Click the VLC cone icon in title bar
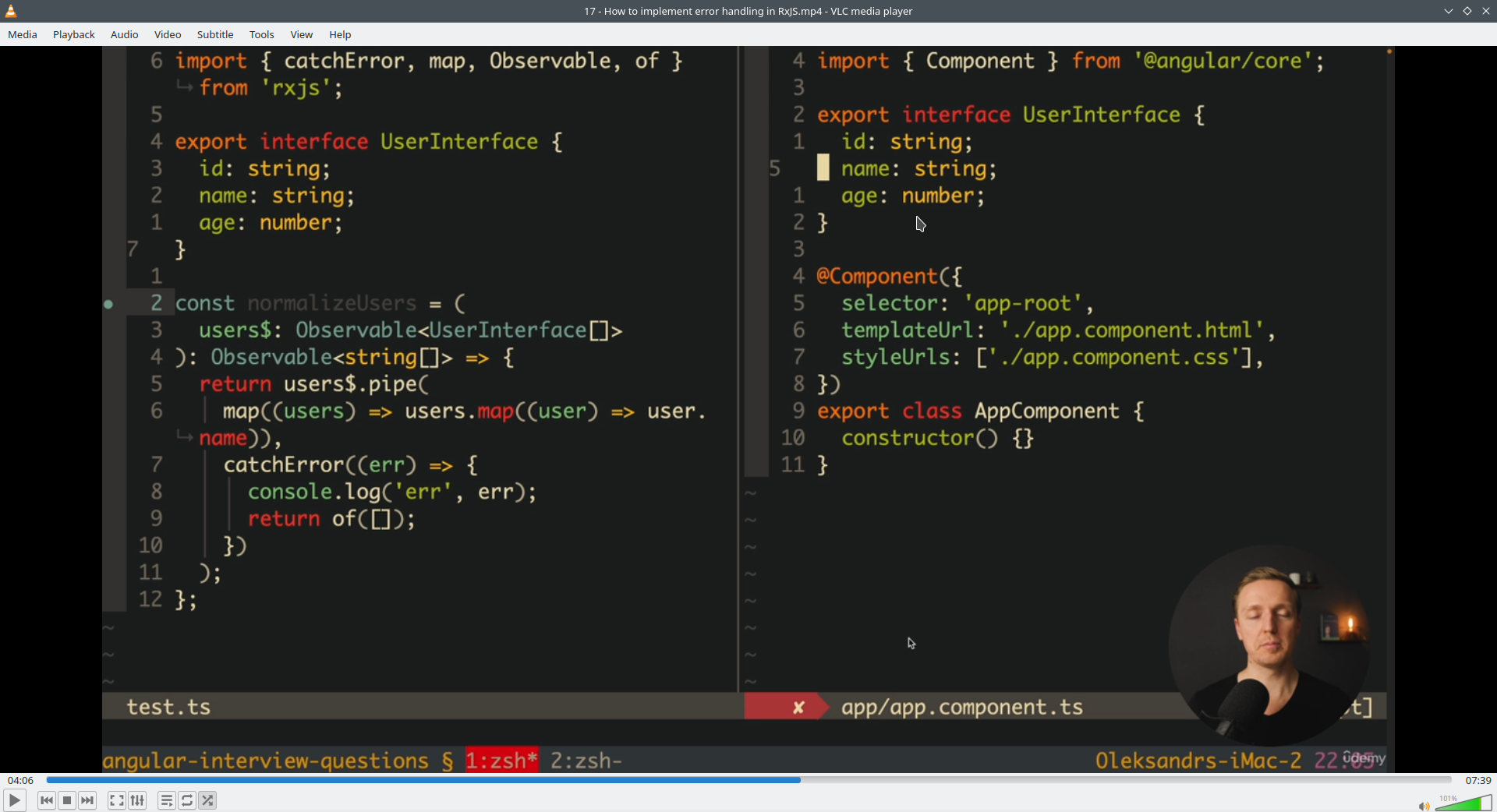The height and width of the screenshot is (812, 1497). (x=11, y=11)
